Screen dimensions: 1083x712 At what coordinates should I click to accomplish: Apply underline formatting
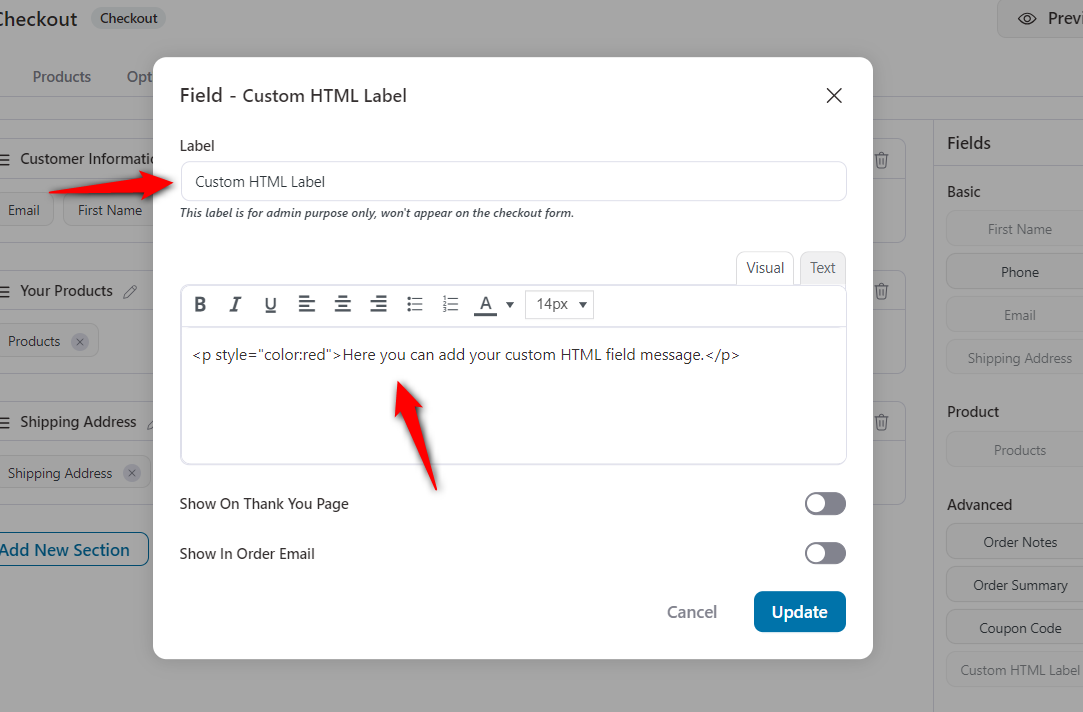270,304
